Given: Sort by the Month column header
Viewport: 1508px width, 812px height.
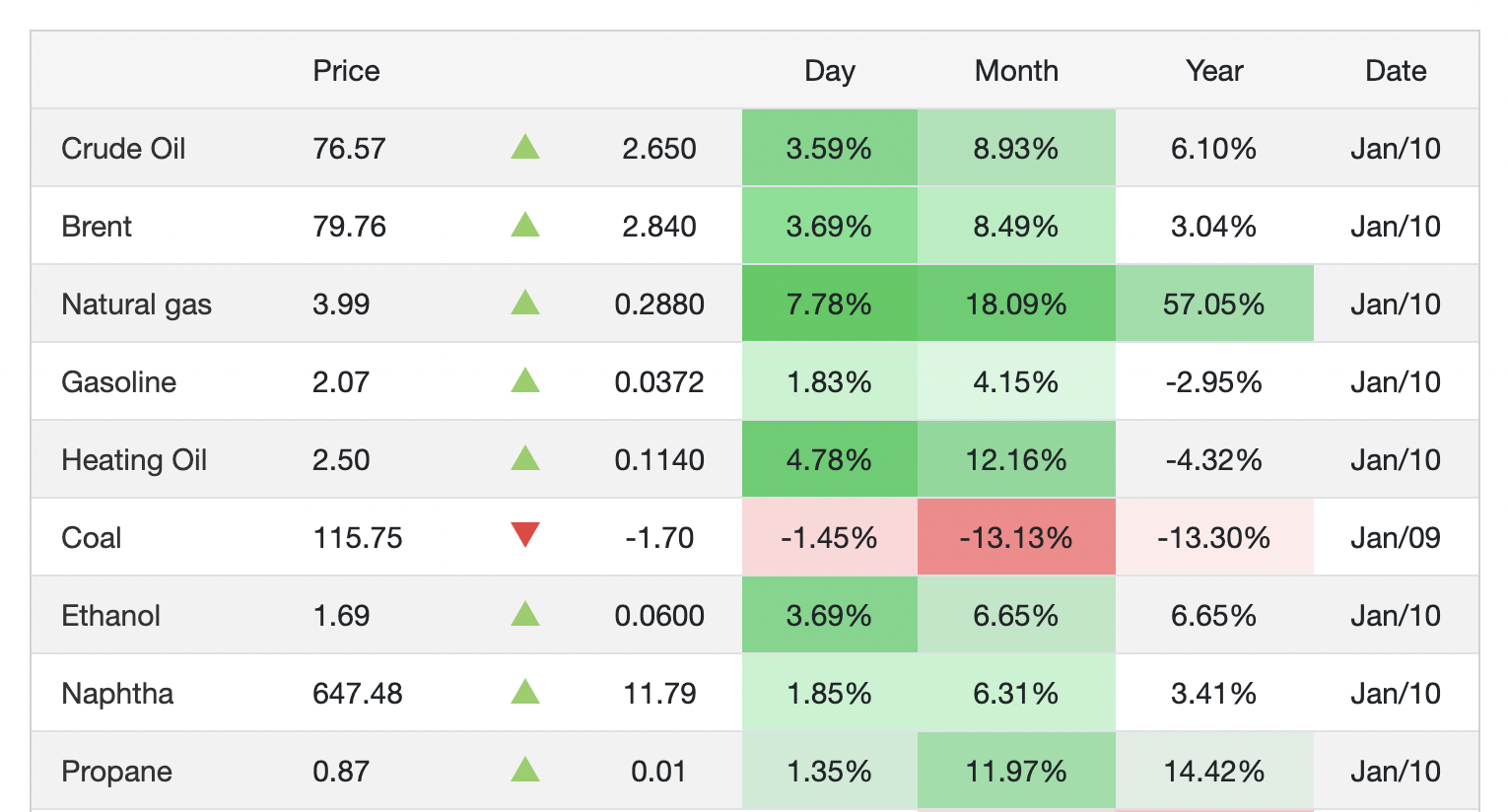Looking at the screenshot, I should 1016,71.
